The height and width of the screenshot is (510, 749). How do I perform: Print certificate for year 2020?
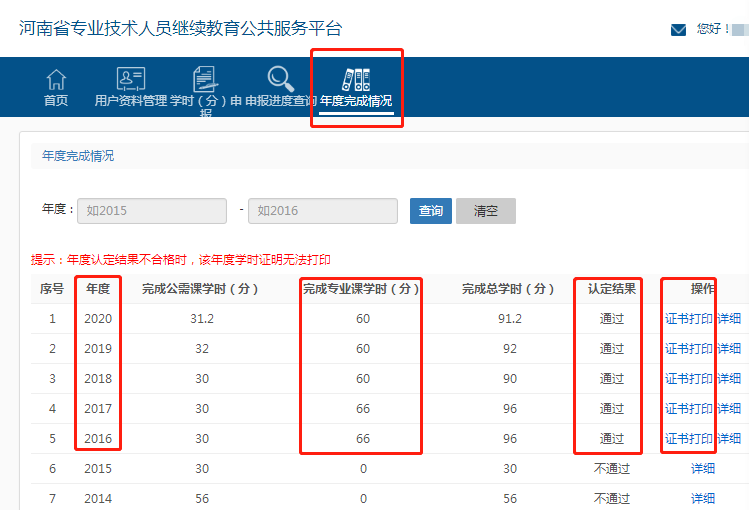[689, 319]
